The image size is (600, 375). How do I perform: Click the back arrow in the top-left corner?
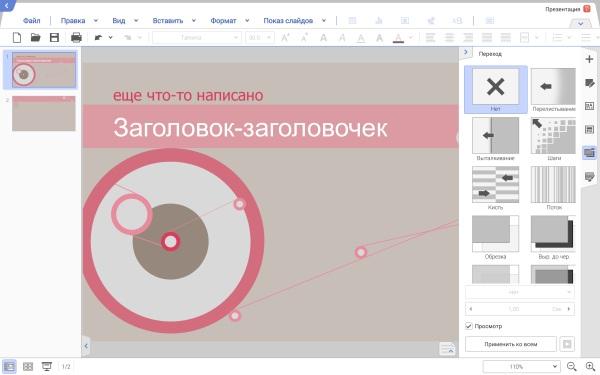6,5
